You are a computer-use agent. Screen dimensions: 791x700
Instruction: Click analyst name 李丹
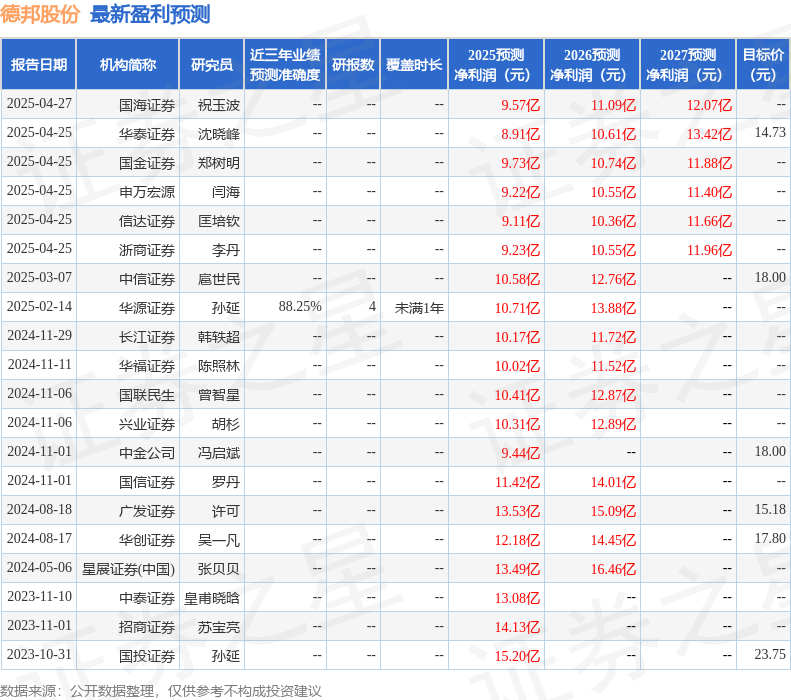(x=225, y=250)
